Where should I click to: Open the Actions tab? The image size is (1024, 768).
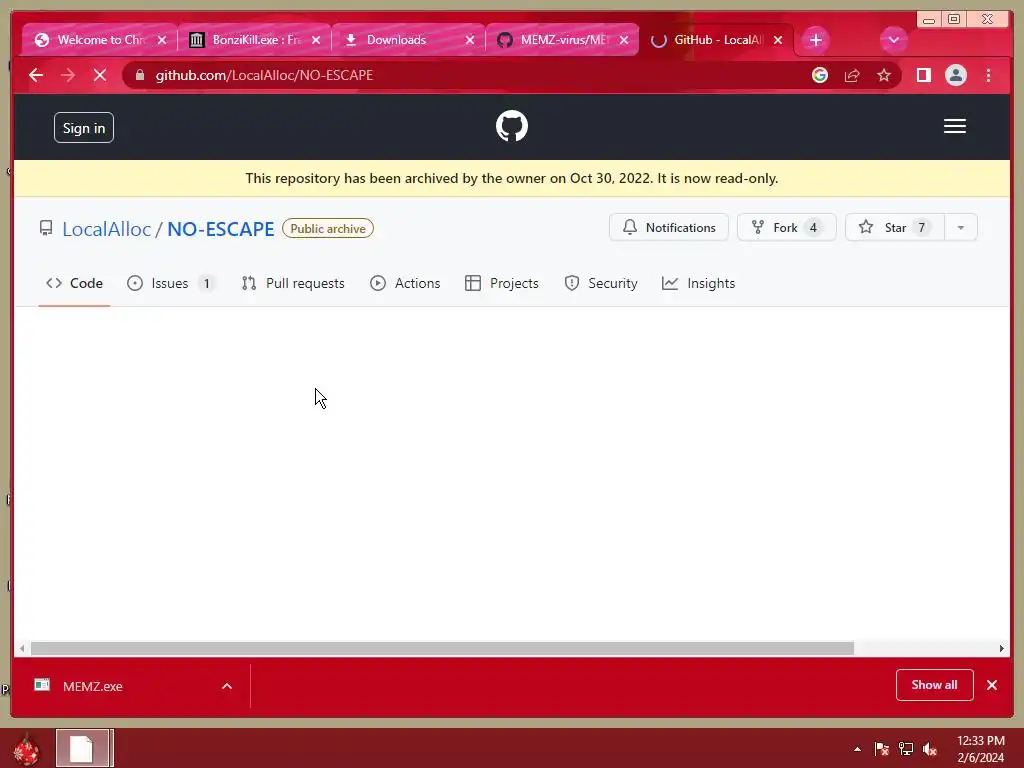point(405,283)
